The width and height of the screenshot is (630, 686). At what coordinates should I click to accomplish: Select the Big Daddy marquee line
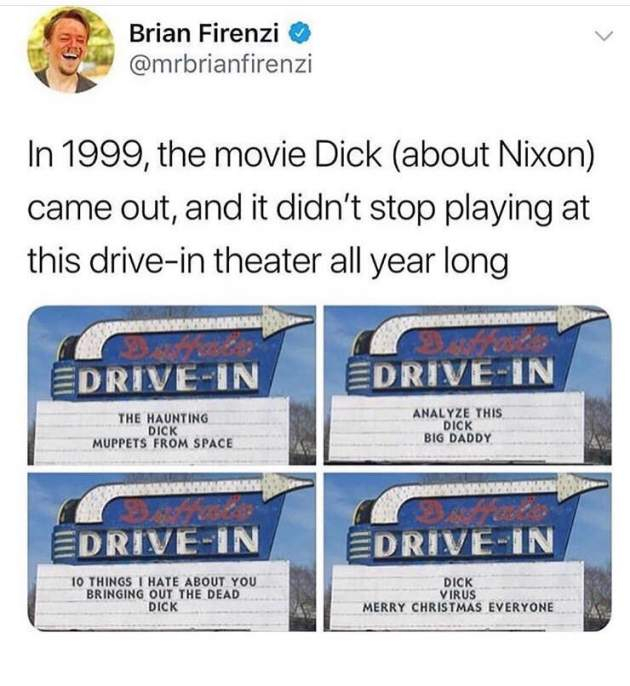click(x=458, y=438)
